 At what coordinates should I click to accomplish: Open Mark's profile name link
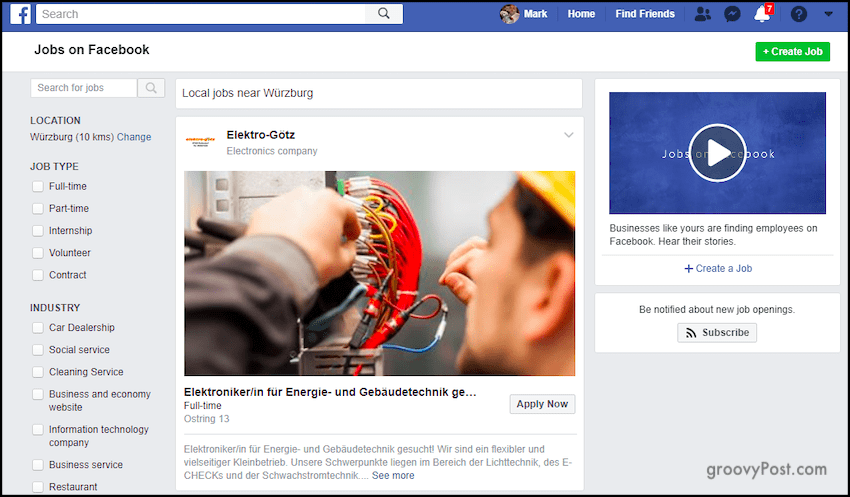coord(535,14)
